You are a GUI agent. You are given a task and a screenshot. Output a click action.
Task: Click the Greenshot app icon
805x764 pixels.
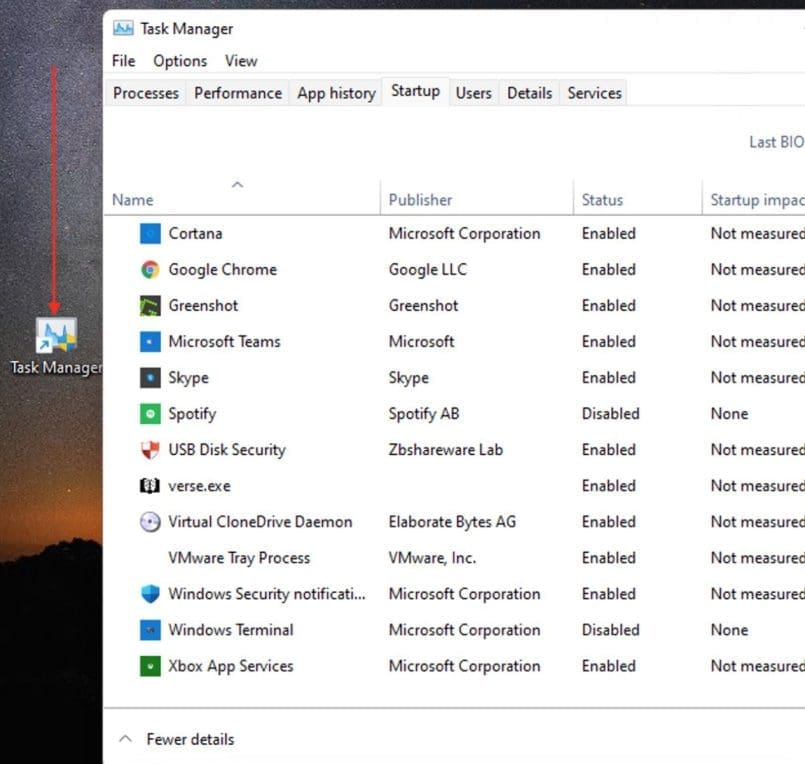(x=150, y=306)
